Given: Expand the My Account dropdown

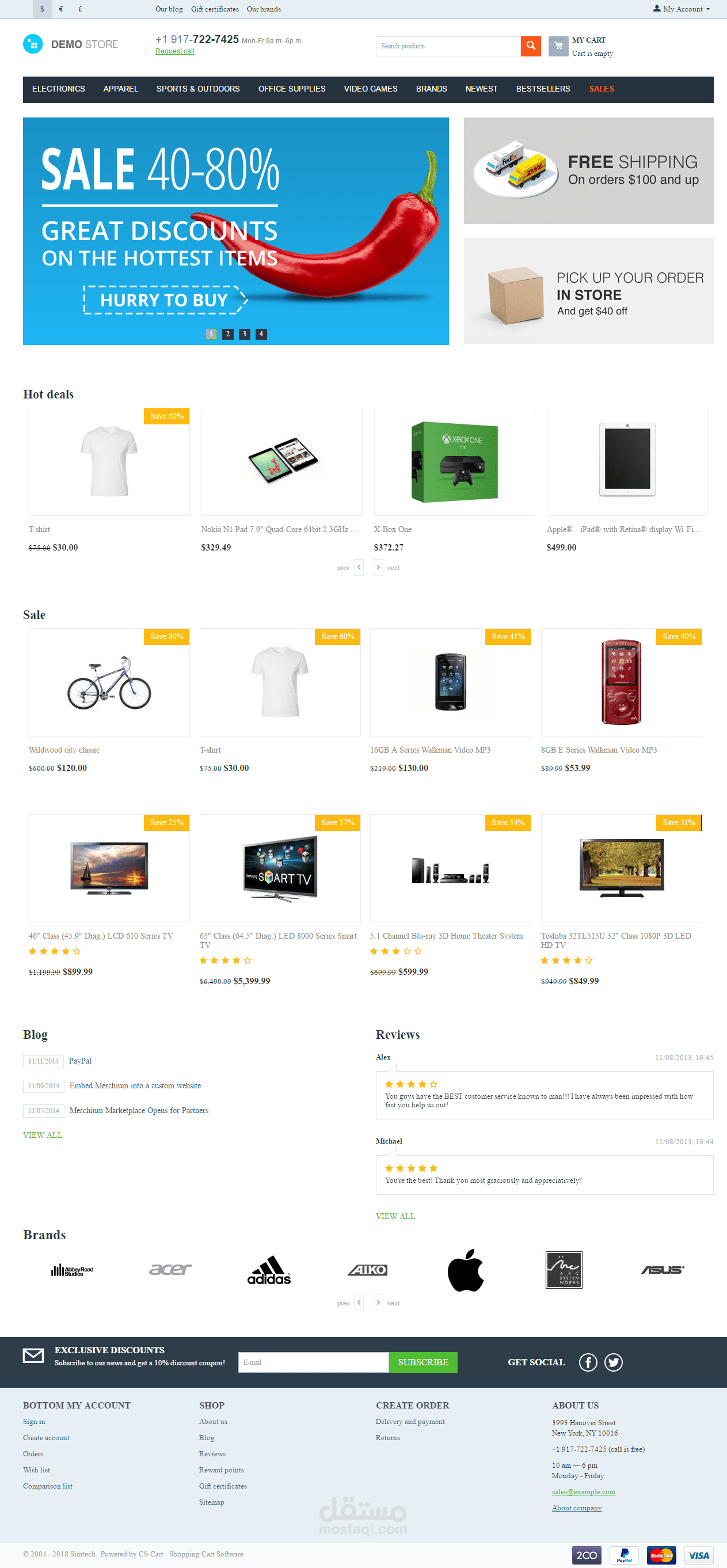Looking at the screenshot, I should [682, 9].
